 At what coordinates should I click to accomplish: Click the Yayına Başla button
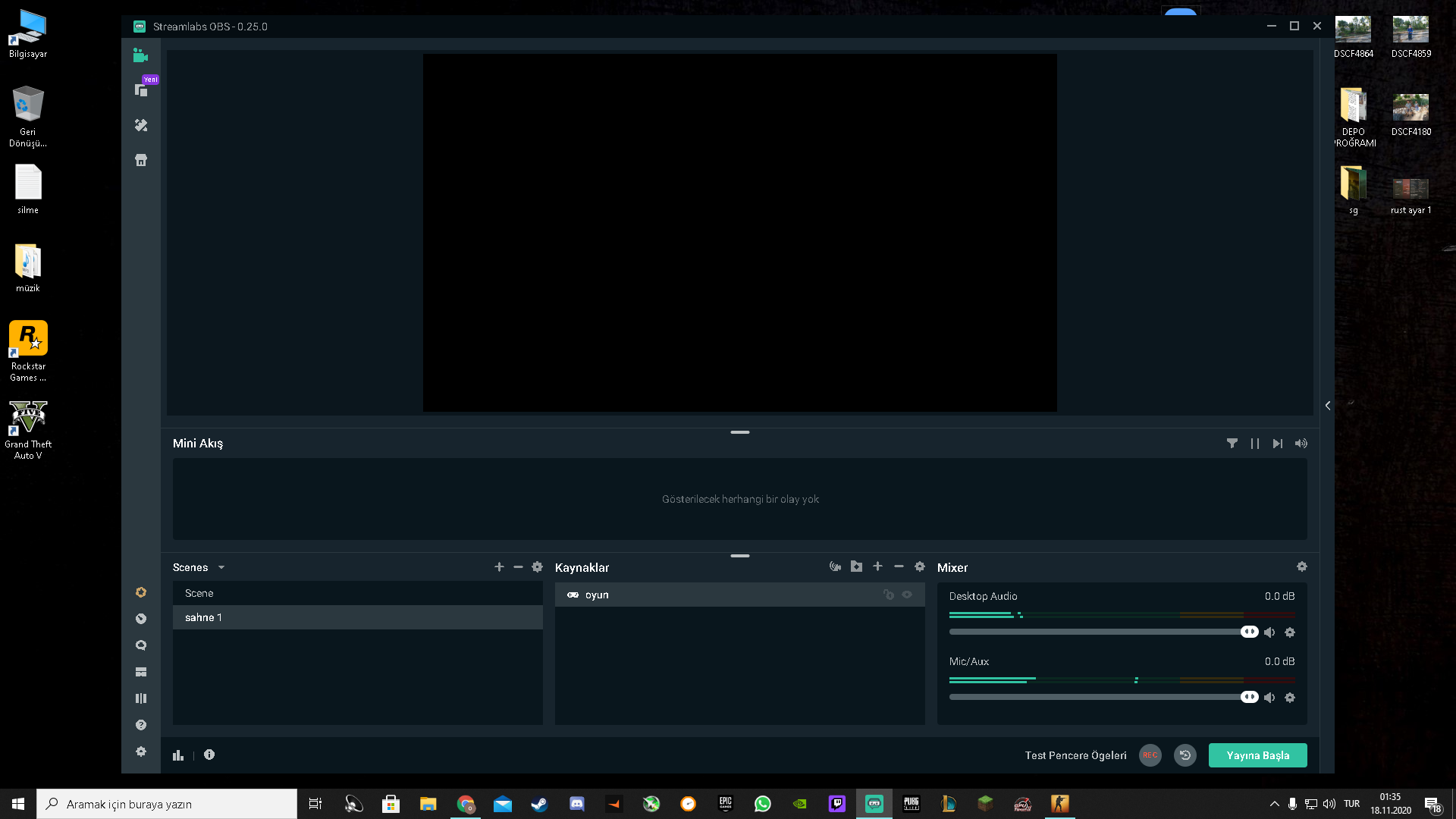[1257, 755]
